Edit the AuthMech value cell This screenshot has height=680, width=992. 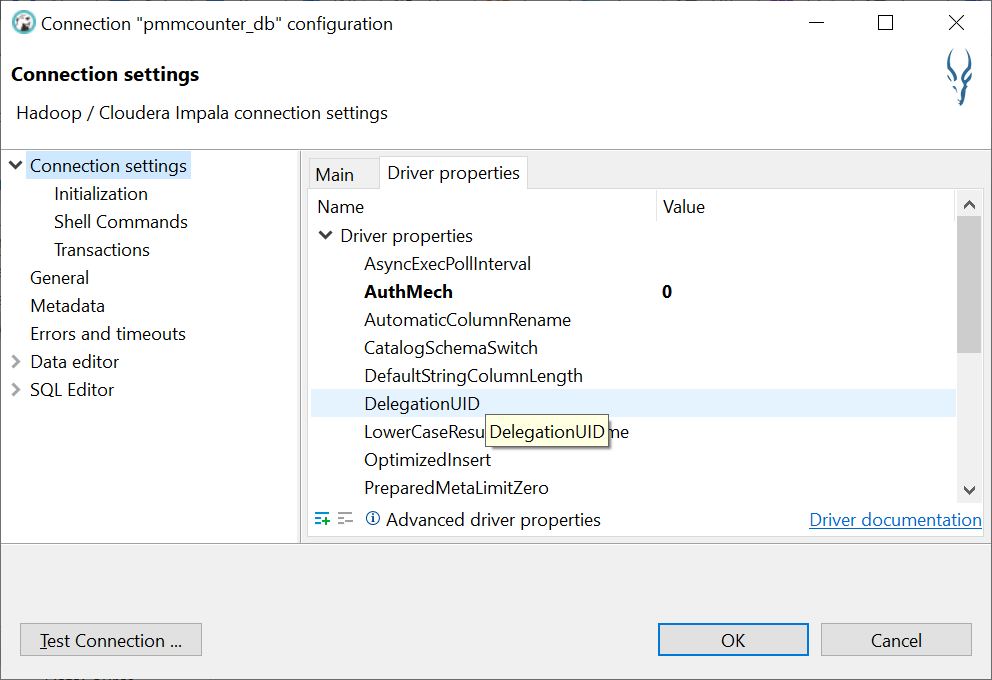point(800,292)
